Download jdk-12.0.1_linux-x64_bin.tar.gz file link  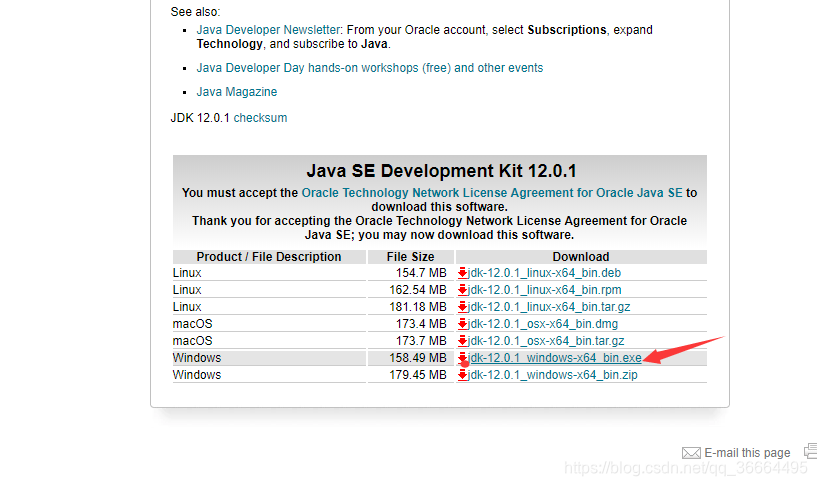pos(549,307)
